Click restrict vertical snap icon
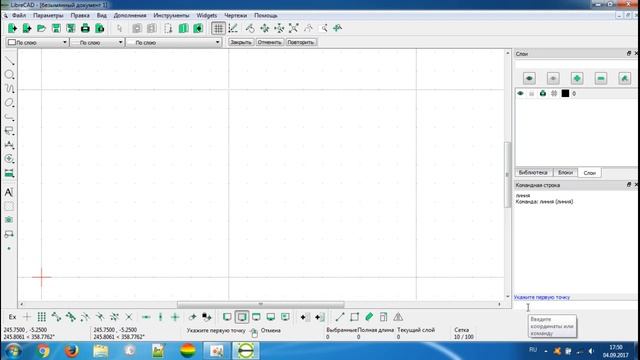 click(x=160, y=317)
